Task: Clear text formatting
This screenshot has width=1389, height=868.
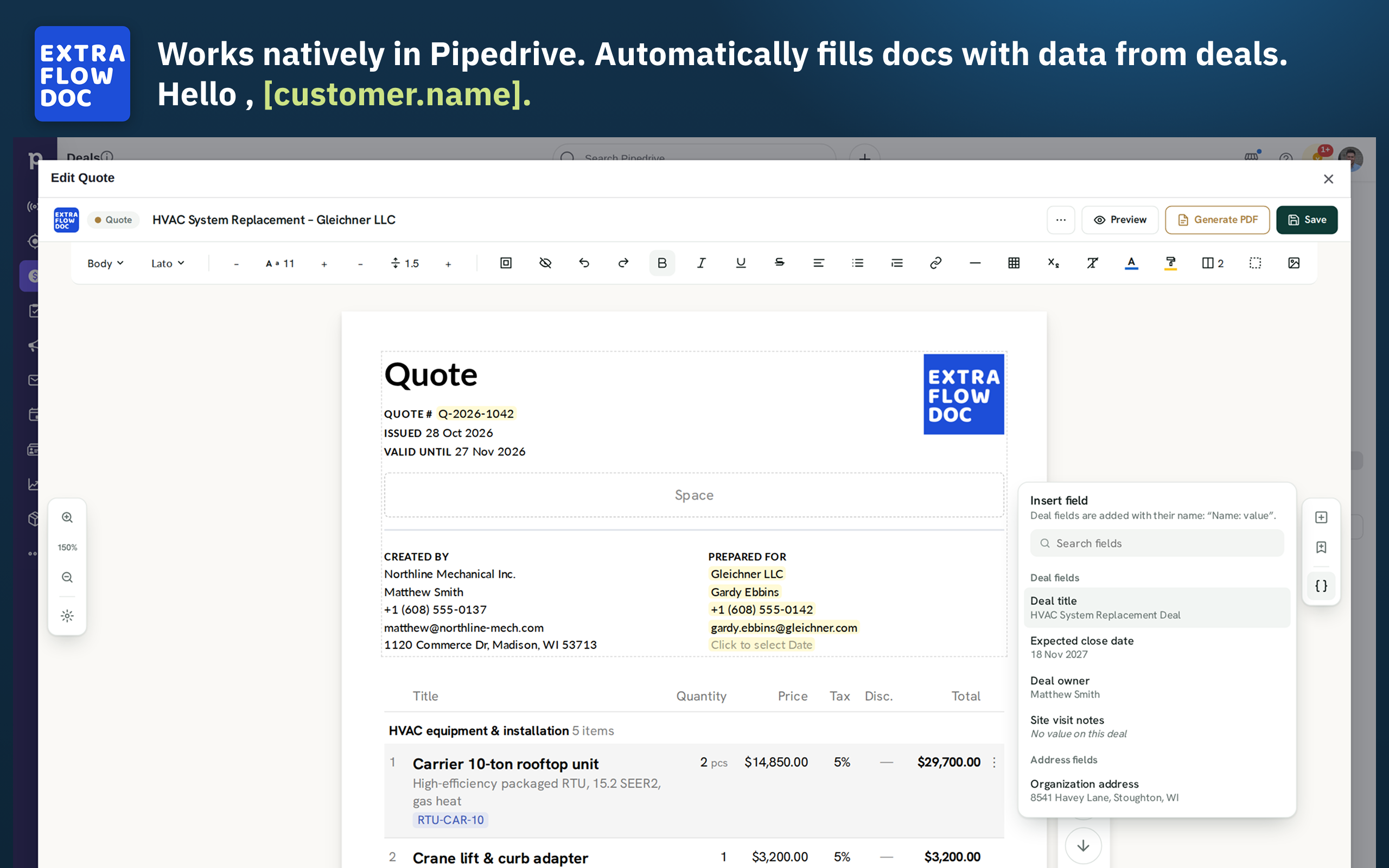Action: coord(1092,263)
